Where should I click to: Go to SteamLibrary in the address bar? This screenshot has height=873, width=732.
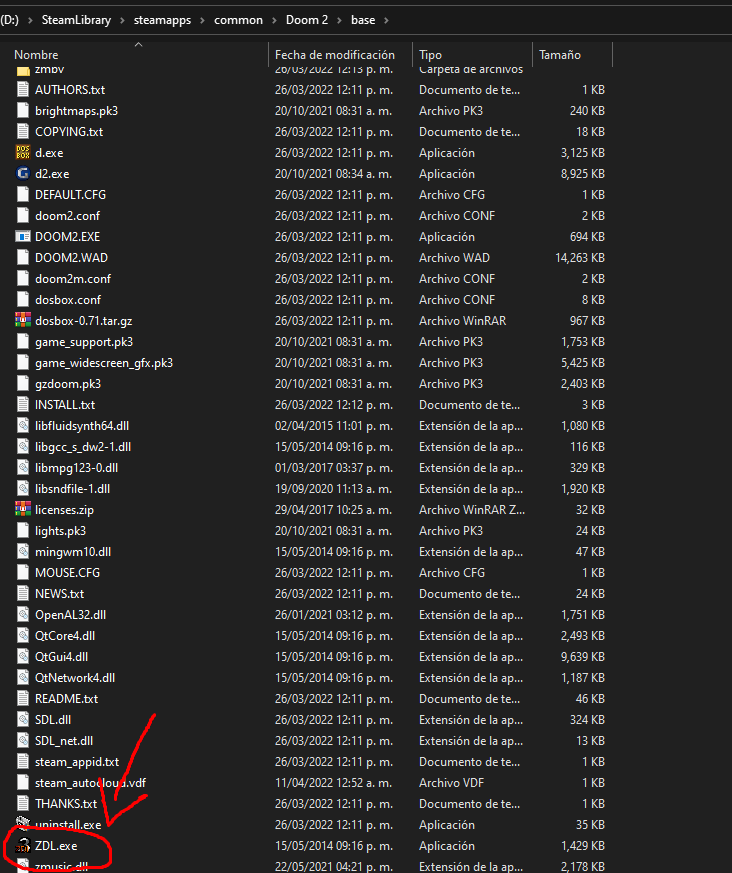click(76, 20)
